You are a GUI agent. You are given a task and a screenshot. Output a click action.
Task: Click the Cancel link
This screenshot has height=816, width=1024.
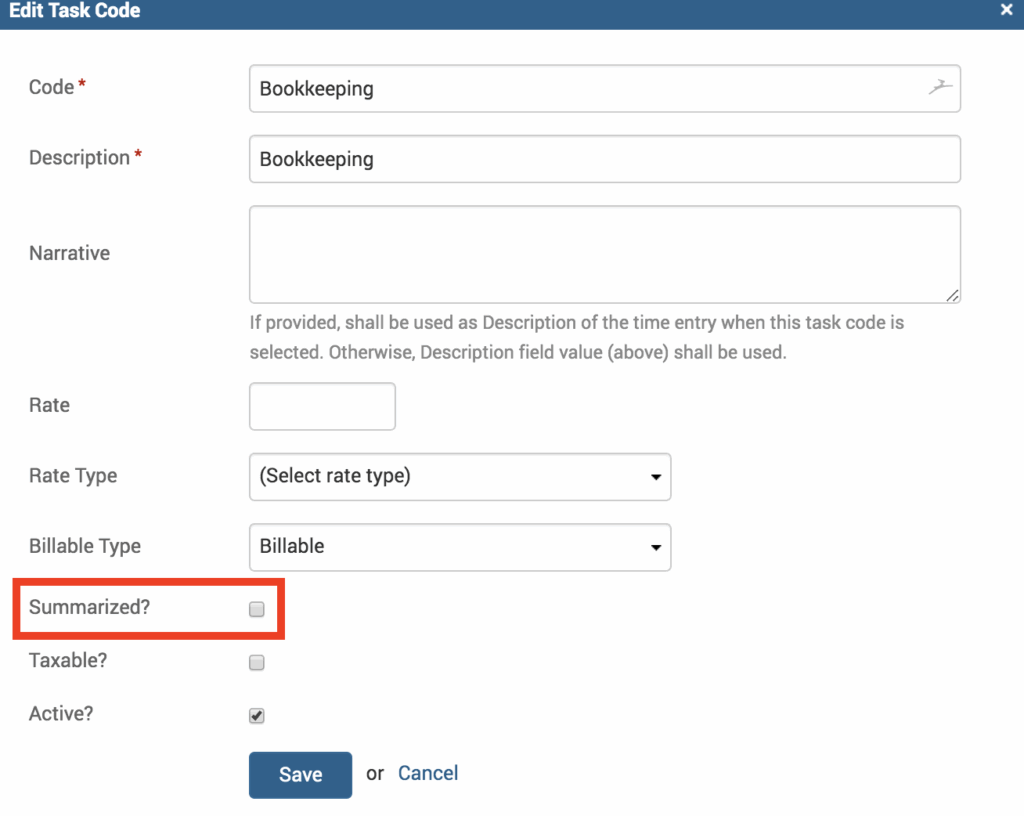(428, 773)
